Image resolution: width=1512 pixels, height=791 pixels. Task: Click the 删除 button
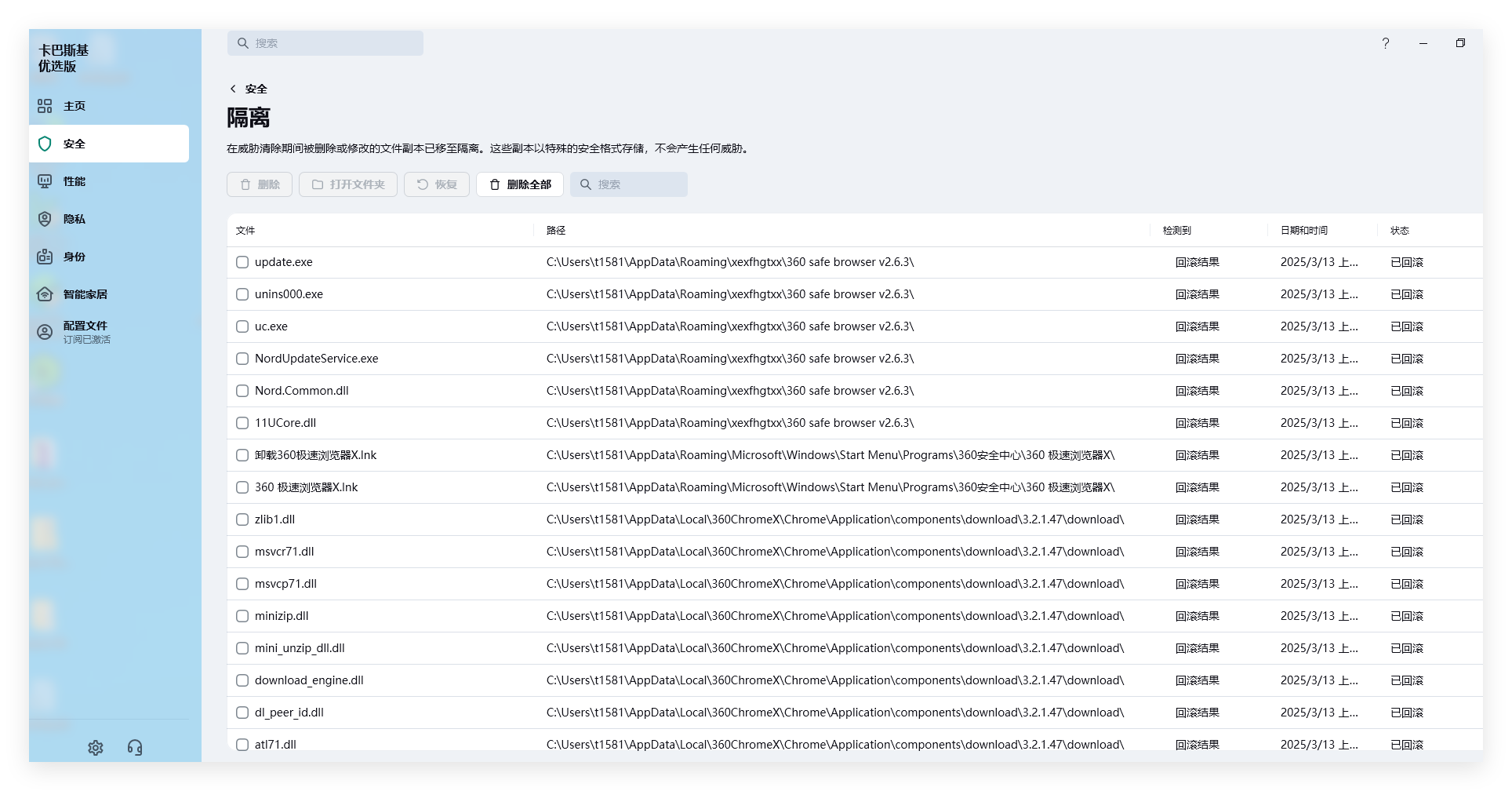click(260, 184)
